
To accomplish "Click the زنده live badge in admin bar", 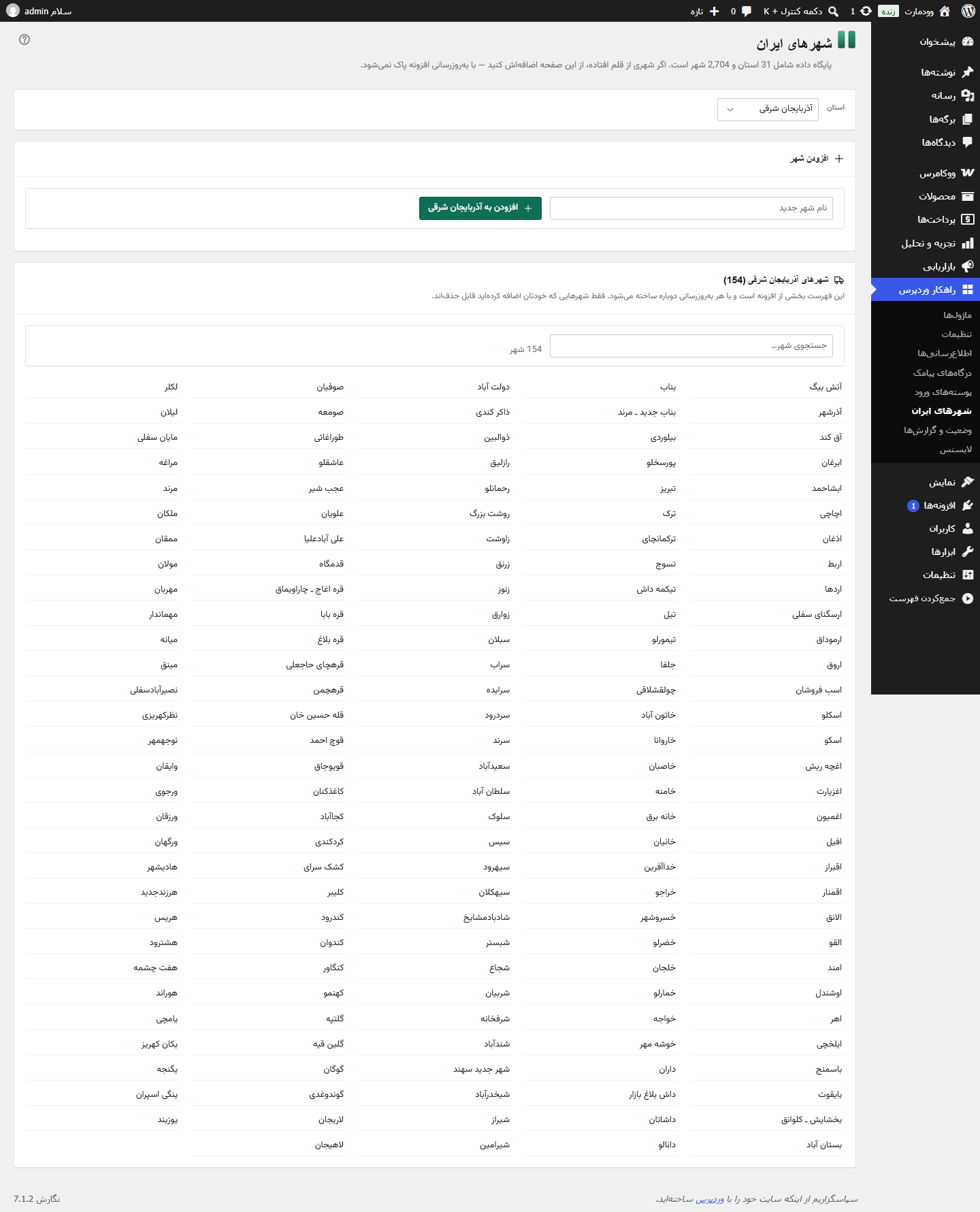I will (888, 11).
